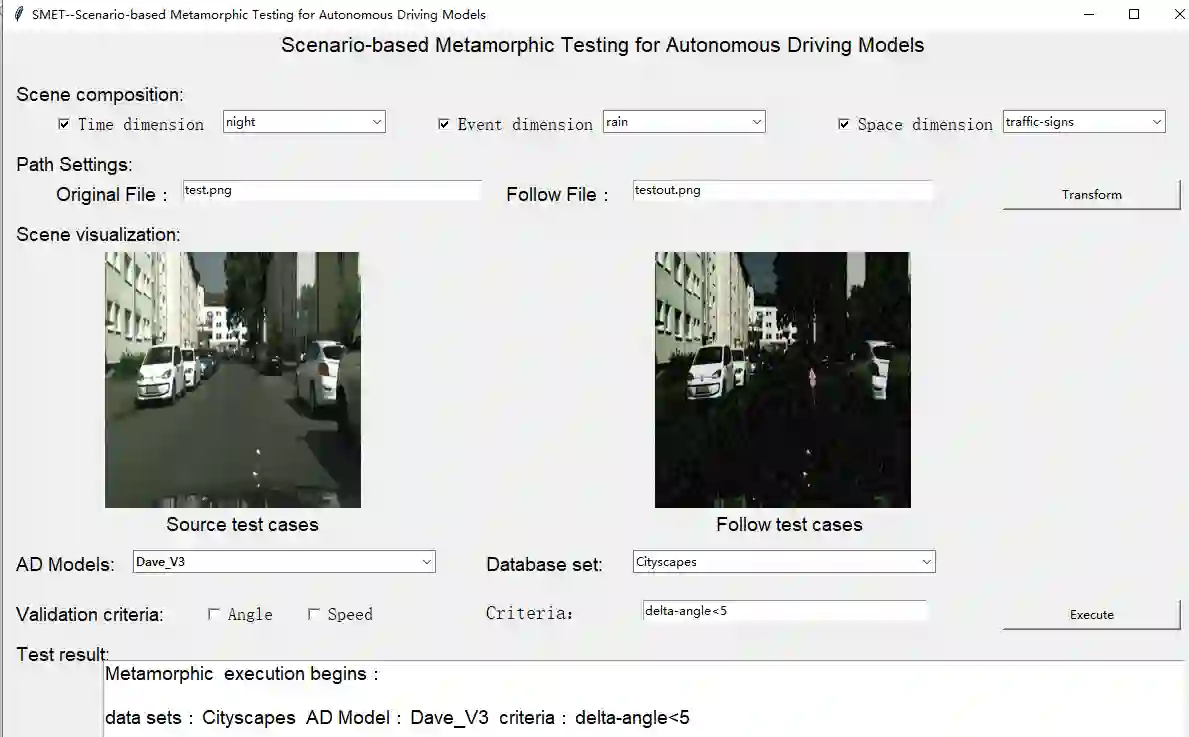Click the 'Follow test cases' caption
The height and width of the screenshot is (737, 1189).
789,525
